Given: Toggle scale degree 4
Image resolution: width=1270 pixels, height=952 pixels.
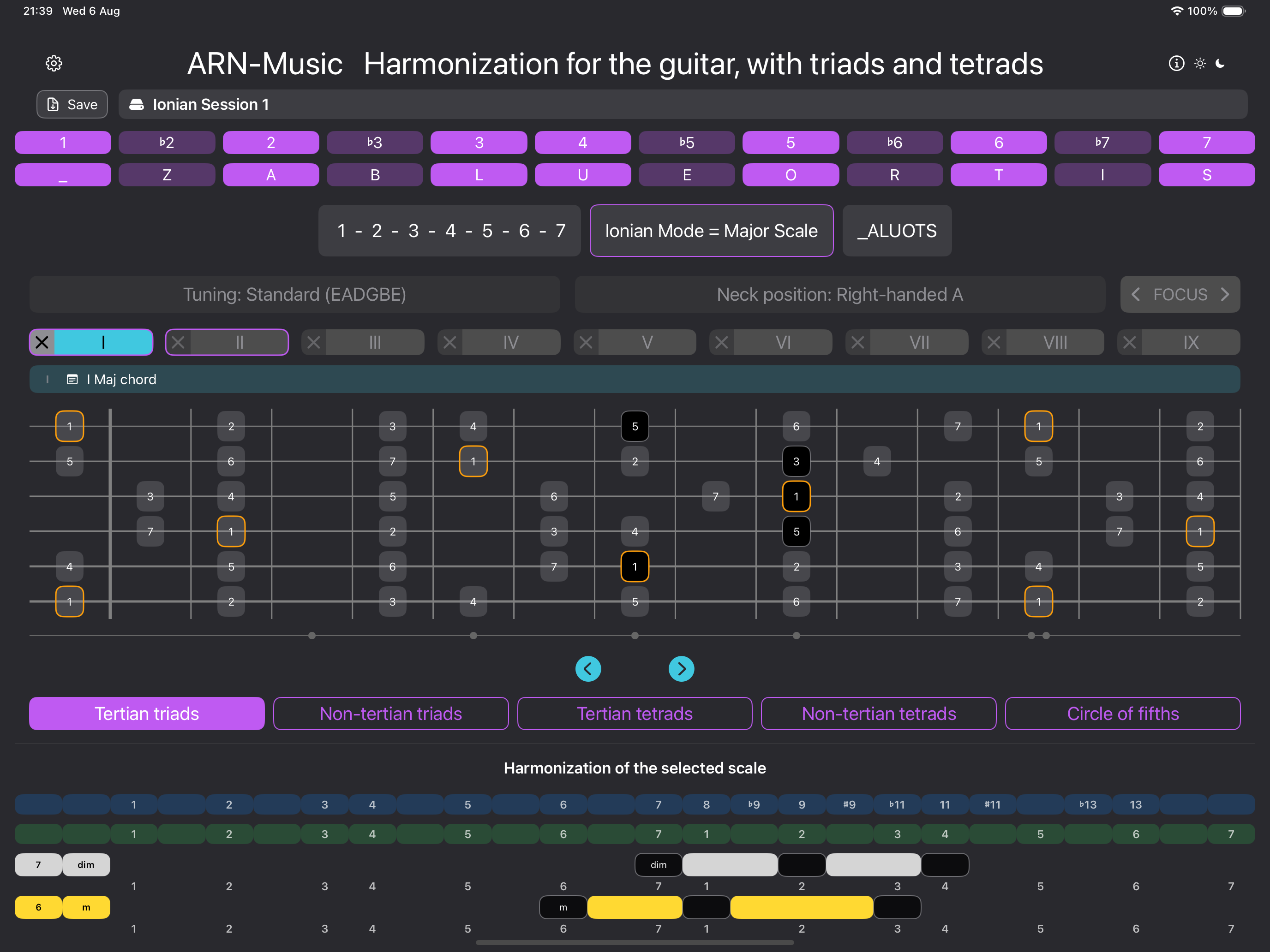Looking at the screenshot, I should 583,143.
